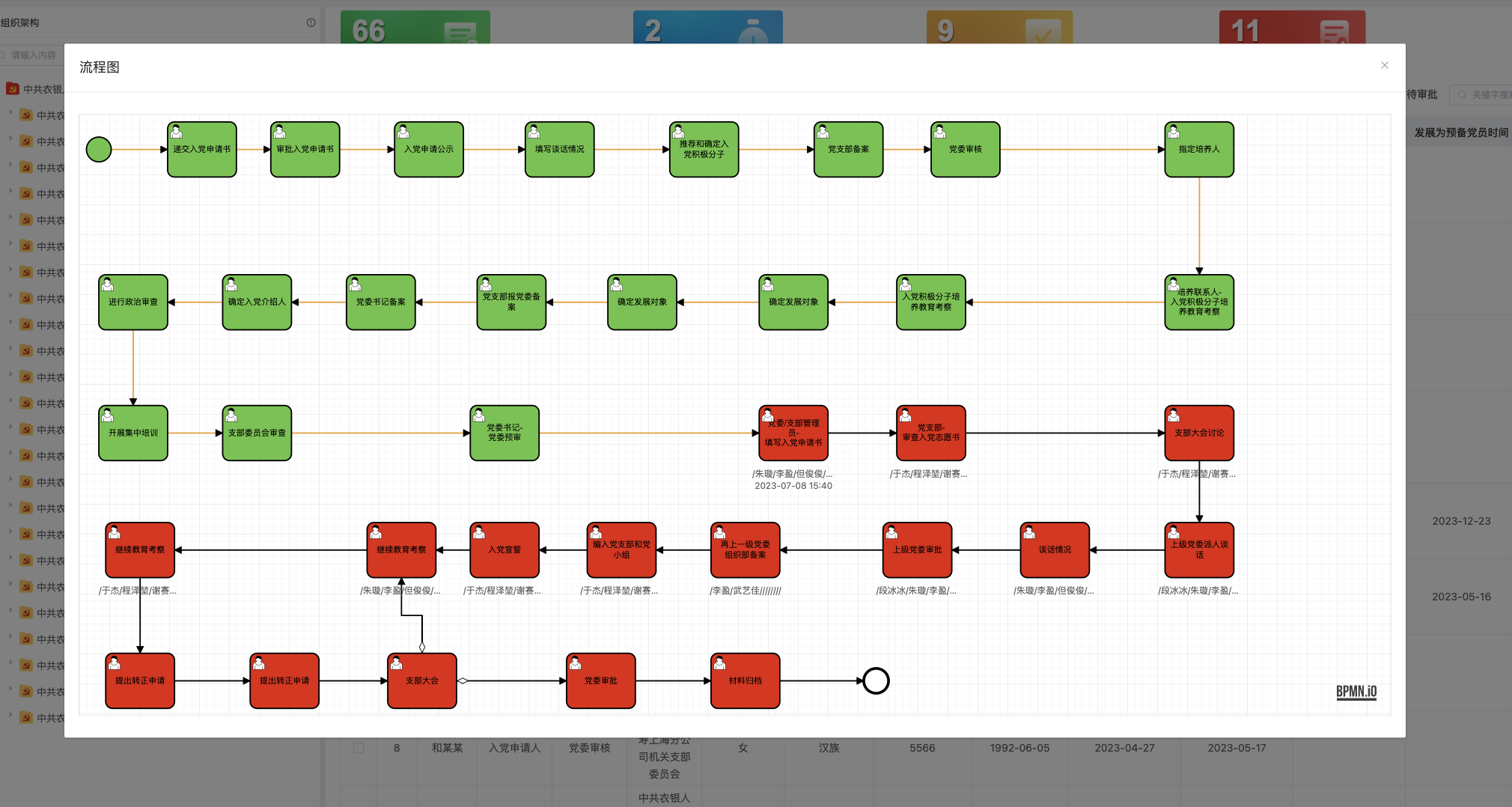The height and width of the screenshot is (807, 1512).
Task: Click the party emblem icon of the root tree node
Action: pyautogui.click(x=13, y=89)
